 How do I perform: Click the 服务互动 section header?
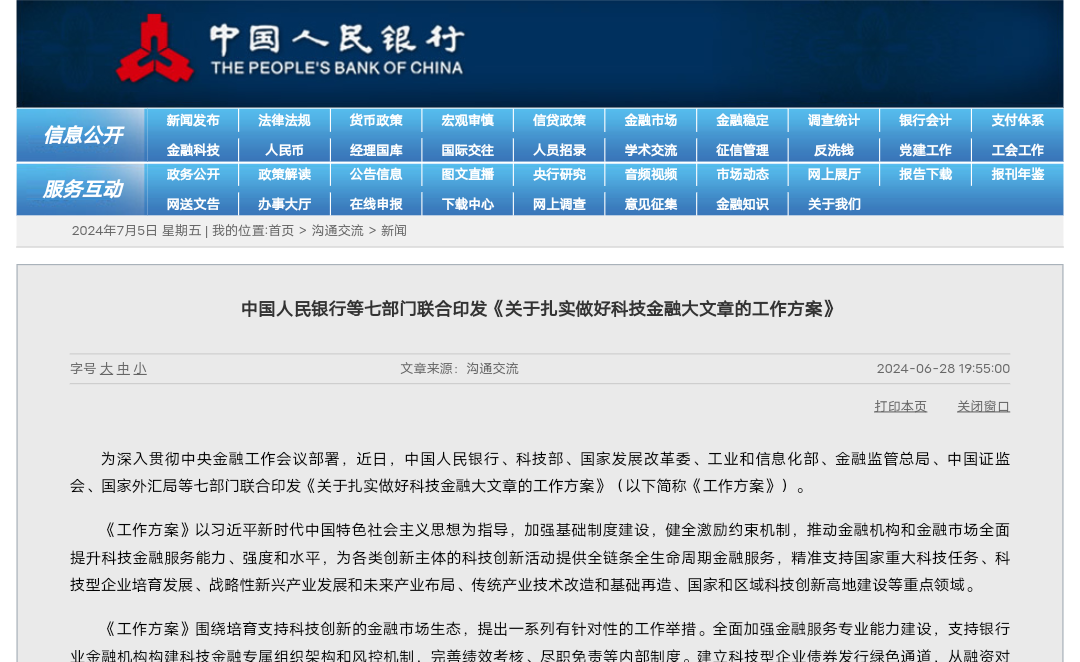click(x=82, y=189)
